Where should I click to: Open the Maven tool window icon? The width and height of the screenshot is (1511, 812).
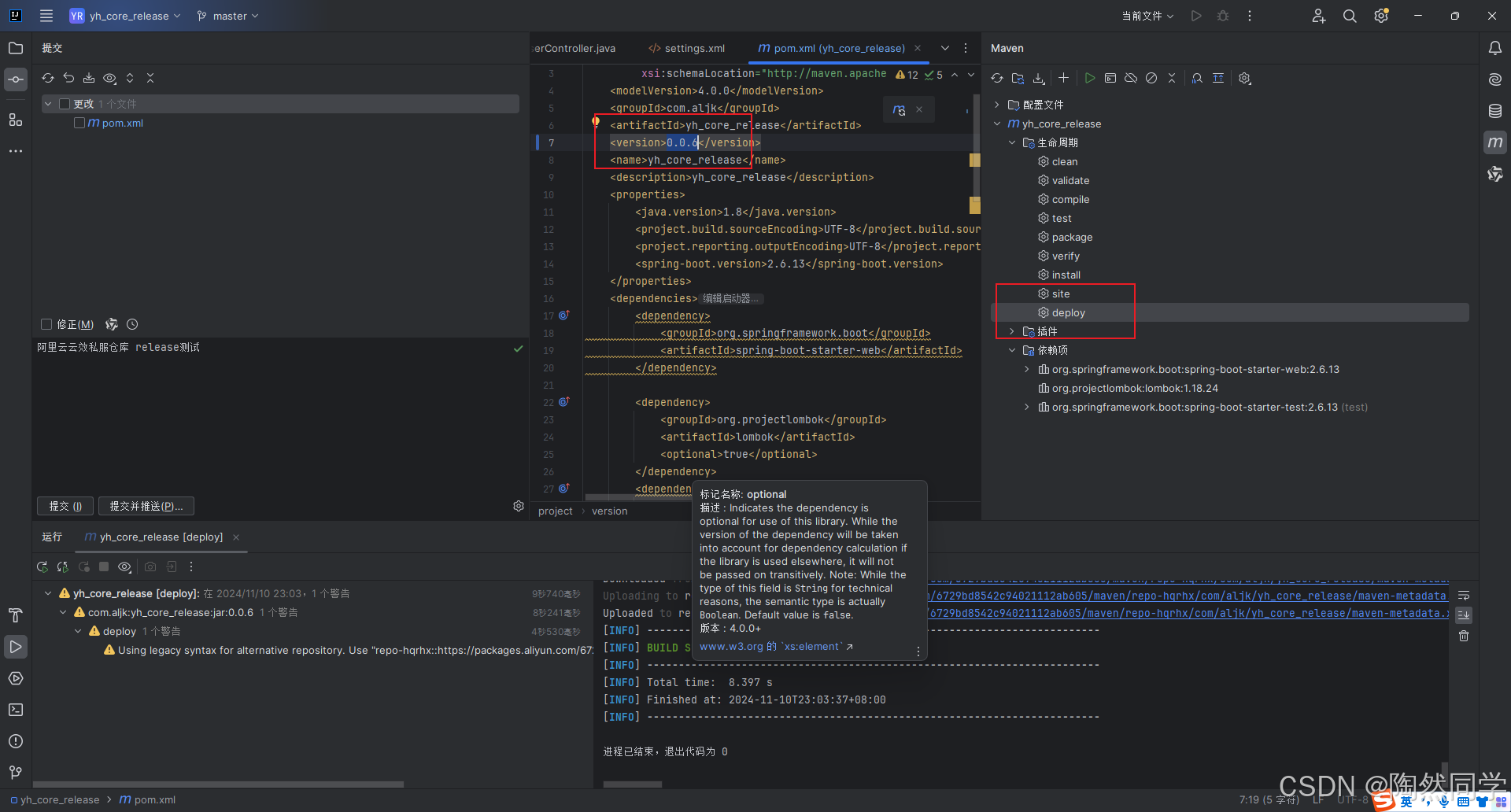pyautogui.click(x=1495, y=142)
